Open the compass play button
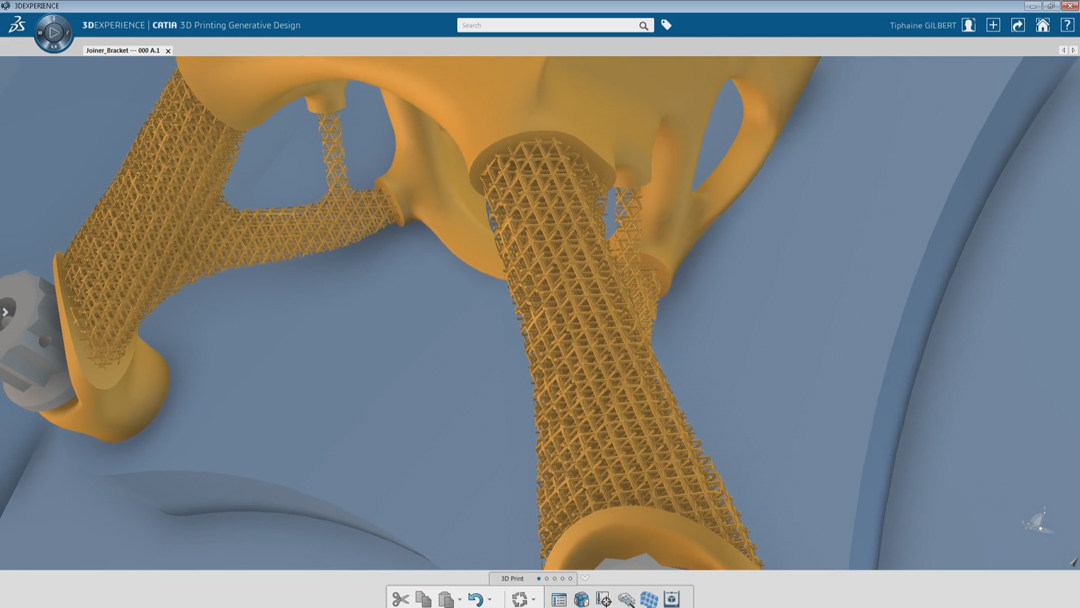Viewport: 1080px width, 608px height. click(x=52, y=33)
